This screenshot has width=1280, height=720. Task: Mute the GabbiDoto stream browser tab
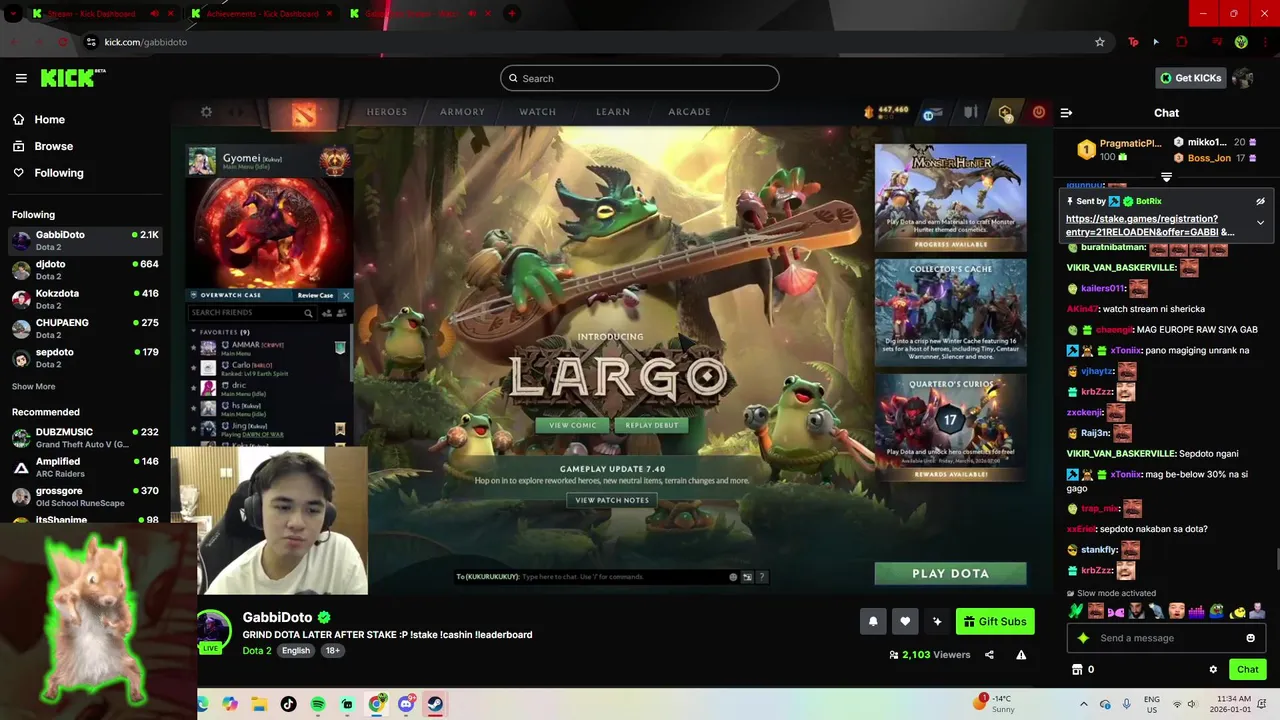[x=474, y=14]
